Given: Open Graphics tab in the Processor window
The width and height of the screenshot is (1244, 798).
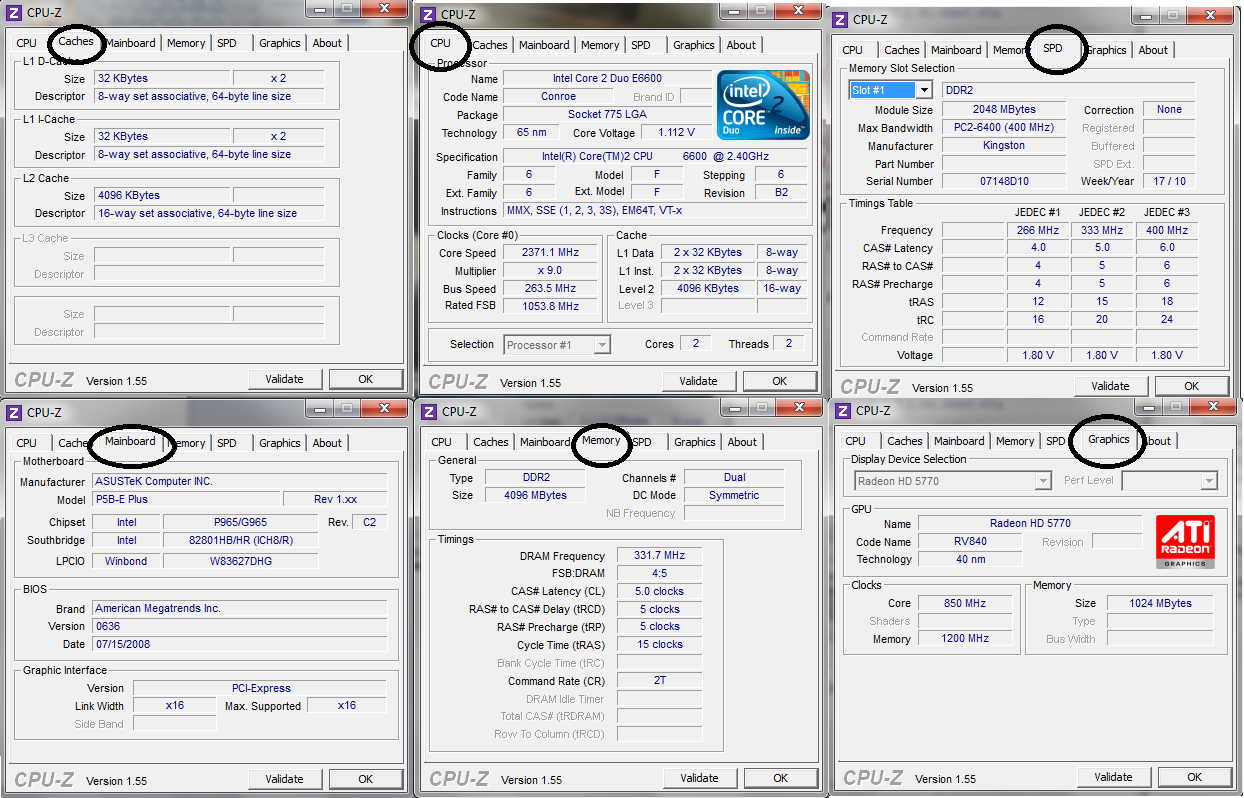Looking at the screenshot, I should coord(693,45).
